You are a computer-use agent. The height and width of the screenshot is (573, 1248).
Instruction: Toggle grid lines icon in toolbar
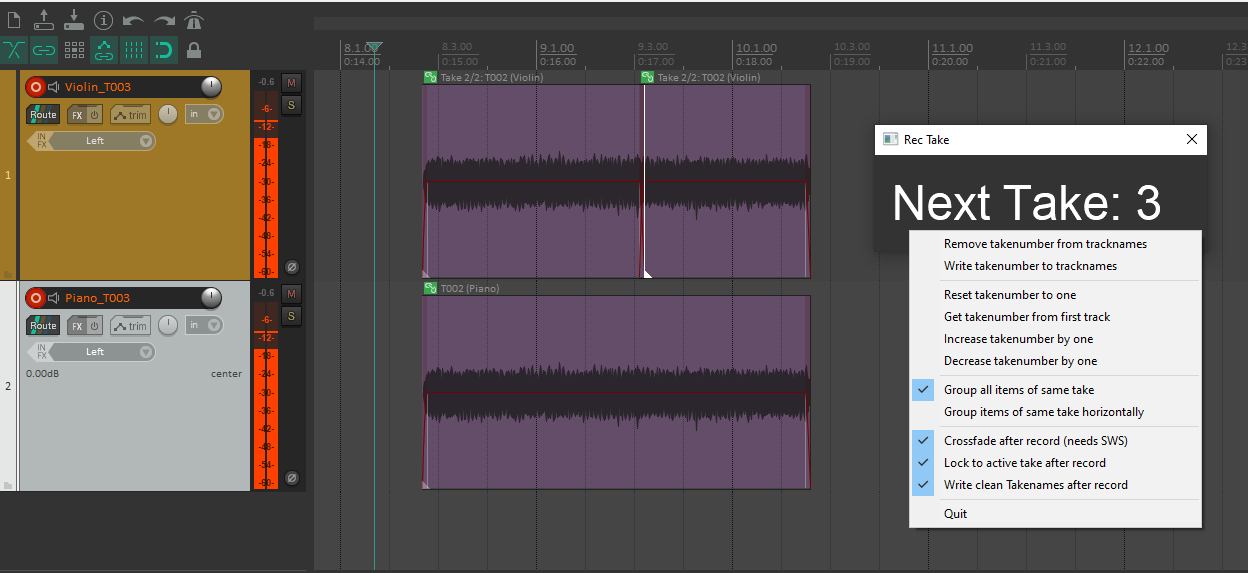(x=134, y=49)
